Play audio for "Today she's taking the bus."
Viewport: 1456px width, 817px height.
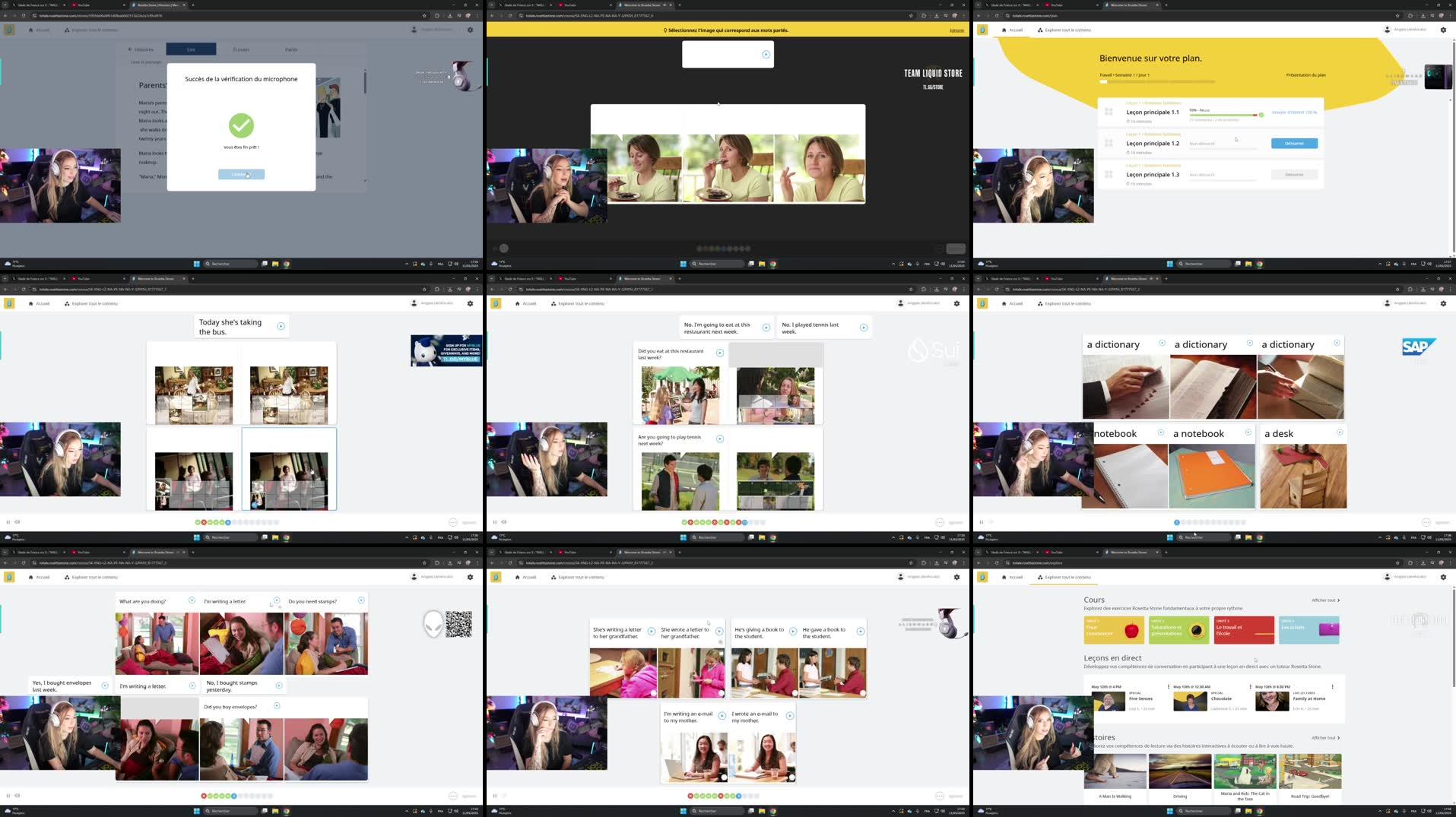coord(281,326)
